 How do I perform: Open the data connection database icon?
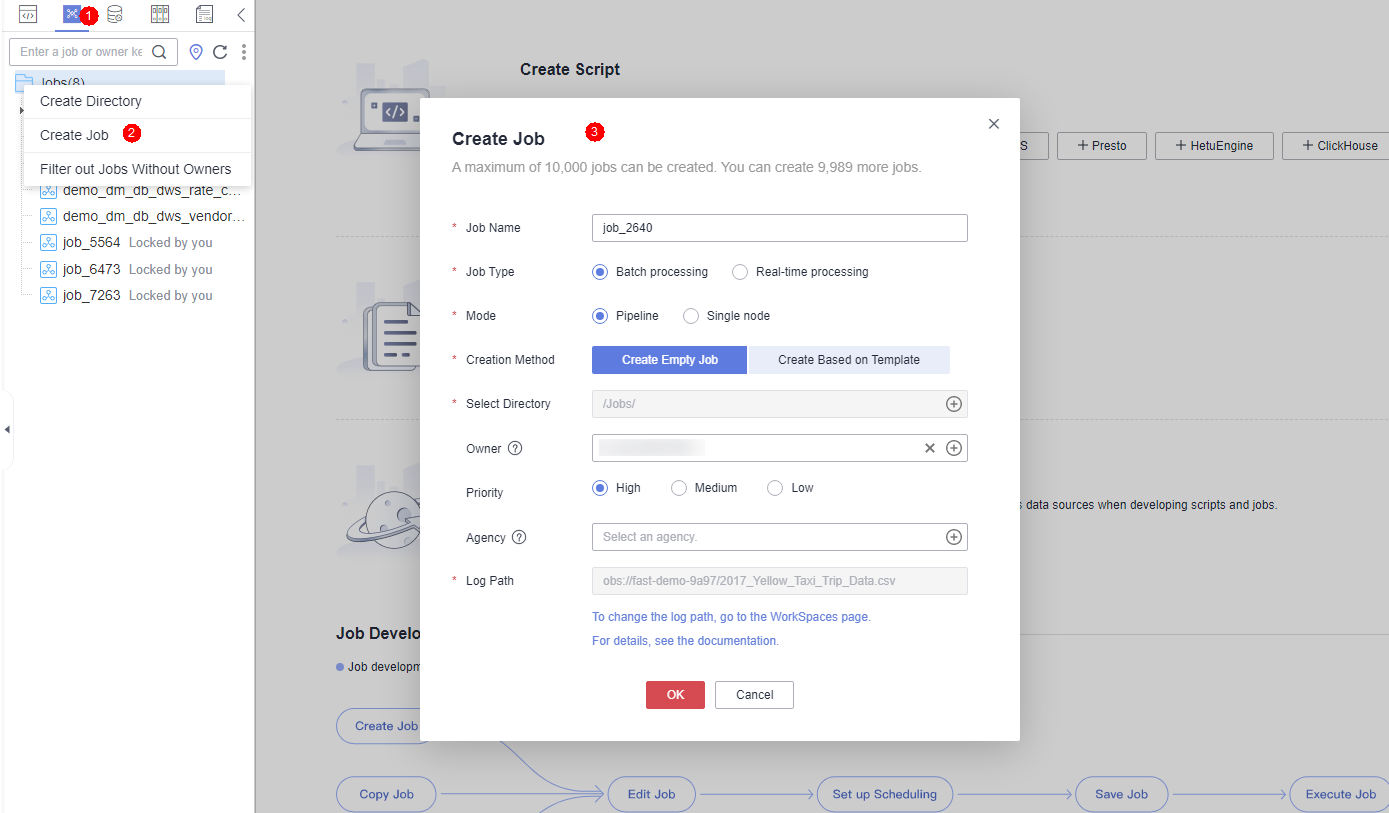115,14
